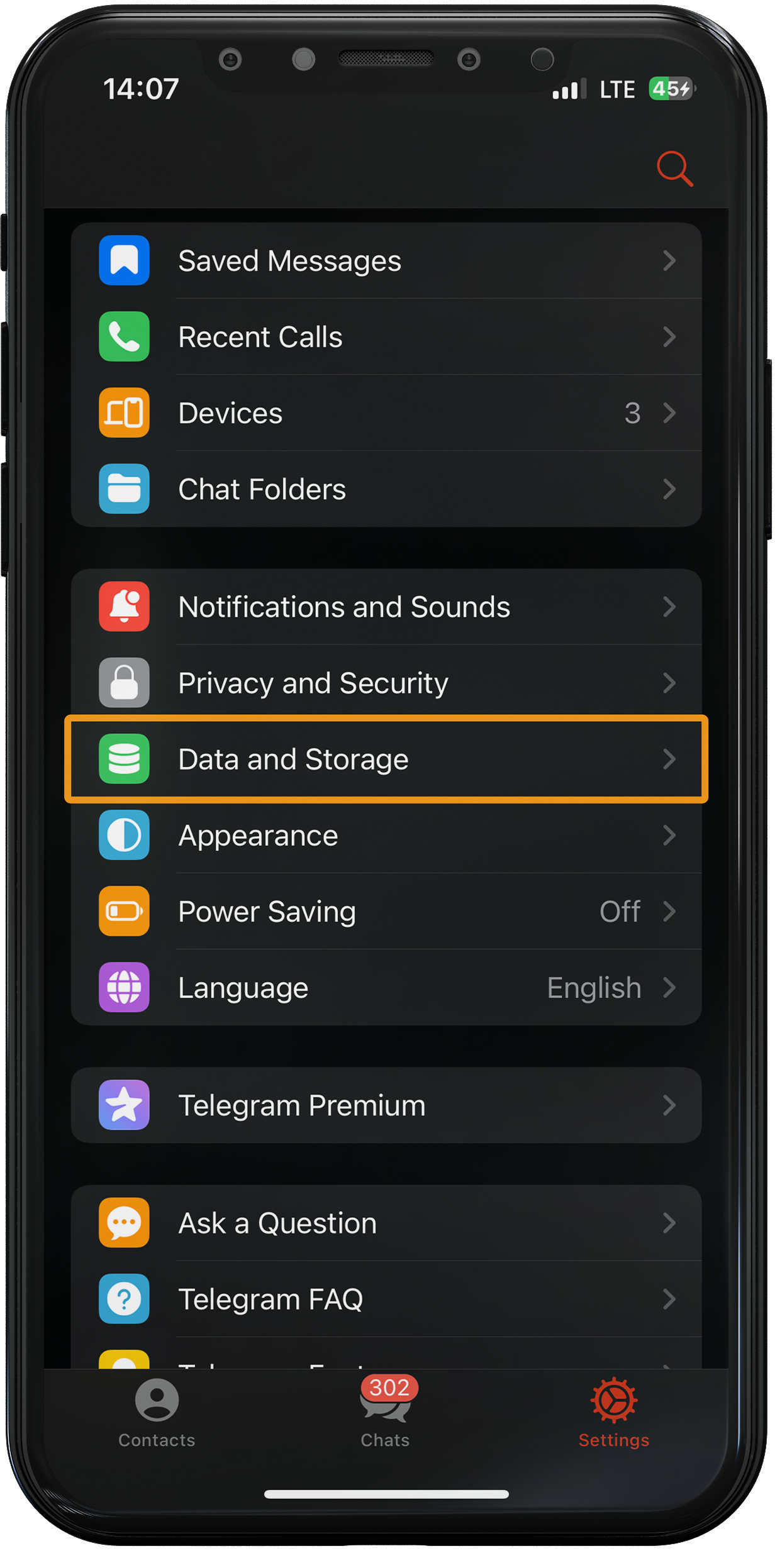Open the Saved Messages bookmark icon
The height and width of the screenshot is (1568, 775).
tap(124, 260)
